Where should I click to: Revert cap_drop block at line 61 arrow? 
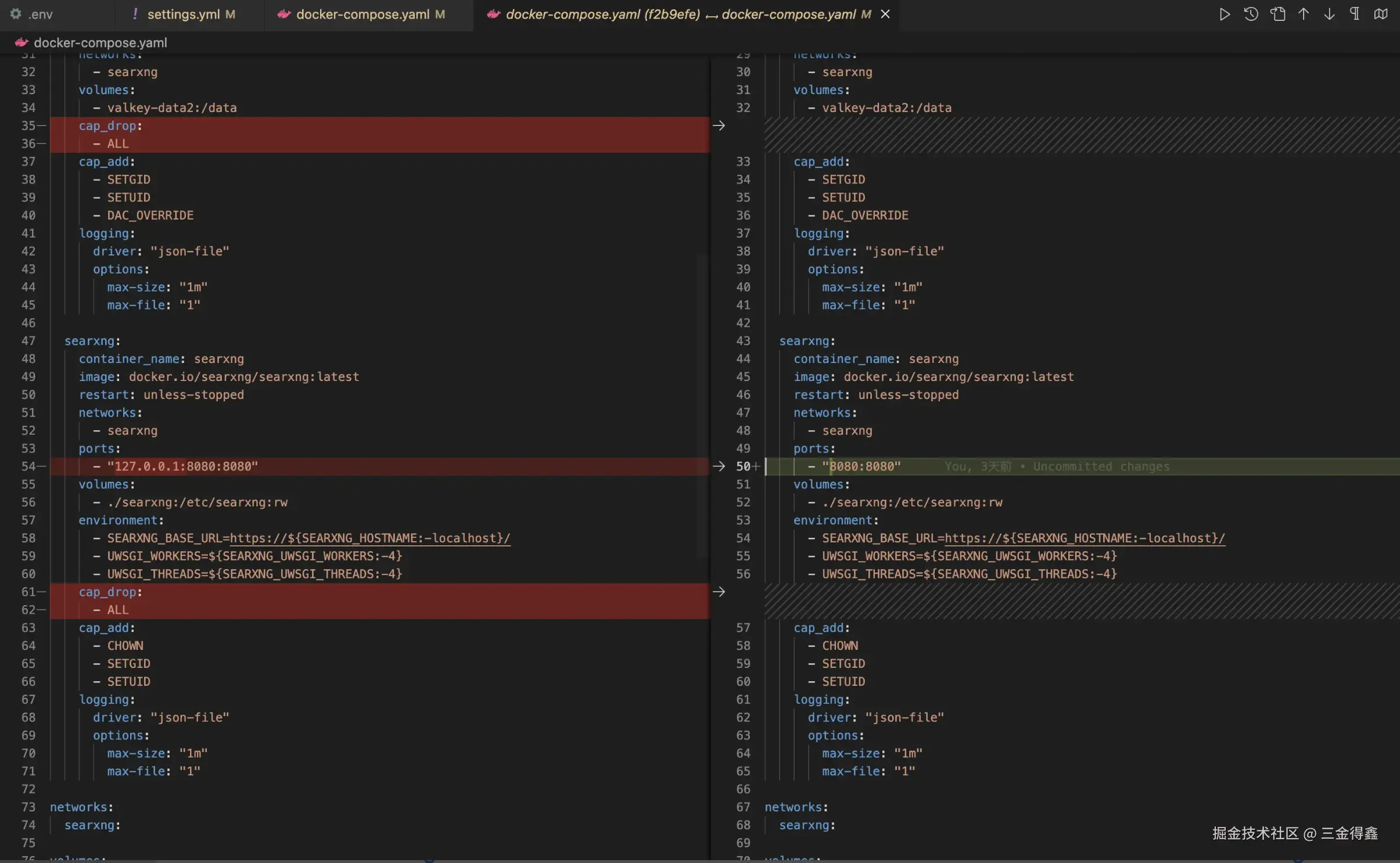click(x=719, y=592)
